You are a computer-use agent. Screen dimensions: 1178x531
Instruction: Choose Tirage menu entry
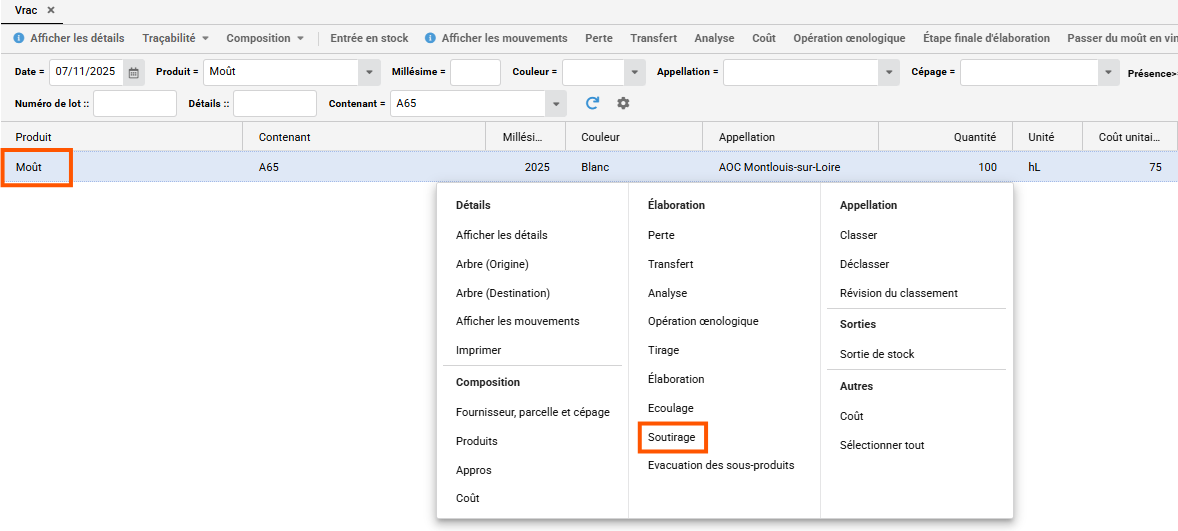pos(663,350)
